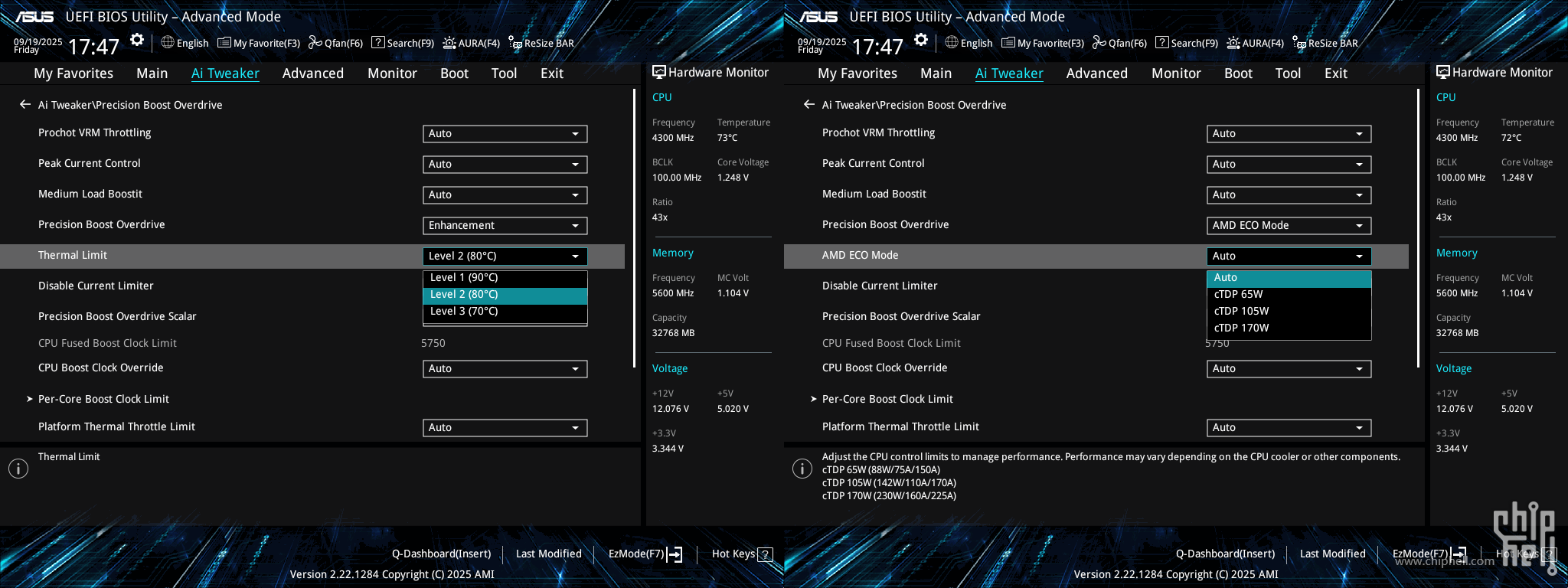Go back using arrow in right window breadcrumb
The height and width of the screenshot is (588, 1568).
click(809, 104)
